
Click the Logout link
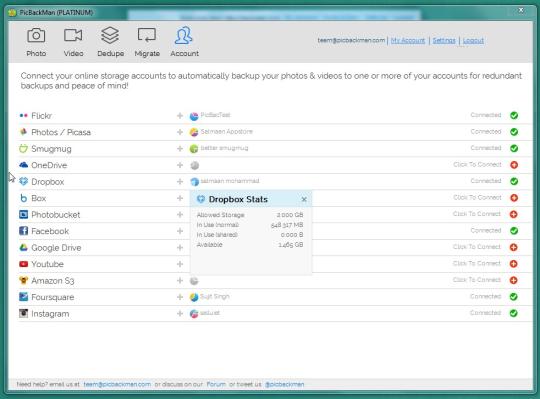[x=473, y=41]
